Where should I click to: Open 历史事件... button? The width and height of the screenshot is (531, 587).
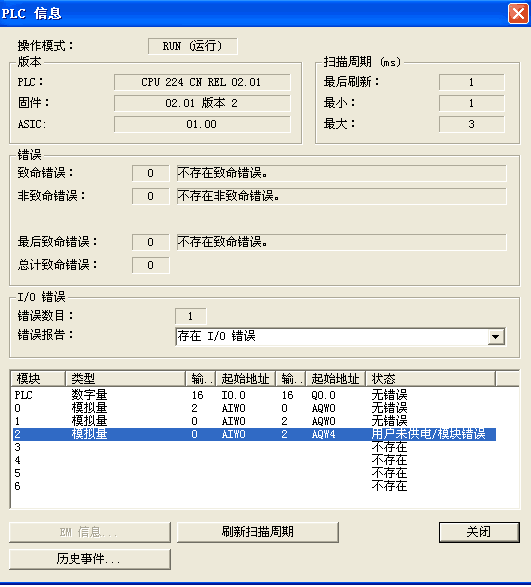pos(90,559)
